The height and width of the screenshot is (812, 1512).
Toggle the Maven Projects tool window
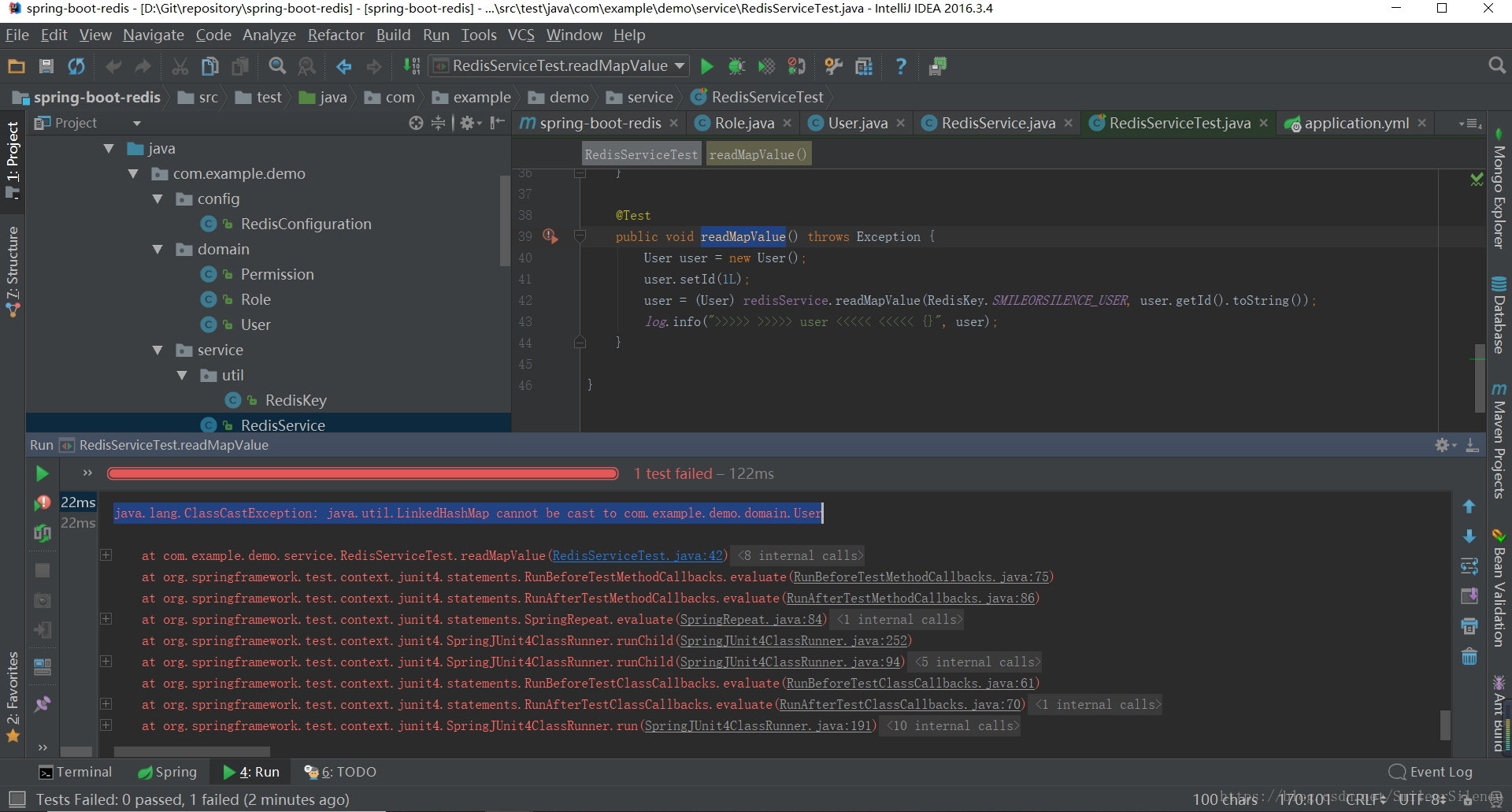pyautogui.click(x=1499, y=441)
